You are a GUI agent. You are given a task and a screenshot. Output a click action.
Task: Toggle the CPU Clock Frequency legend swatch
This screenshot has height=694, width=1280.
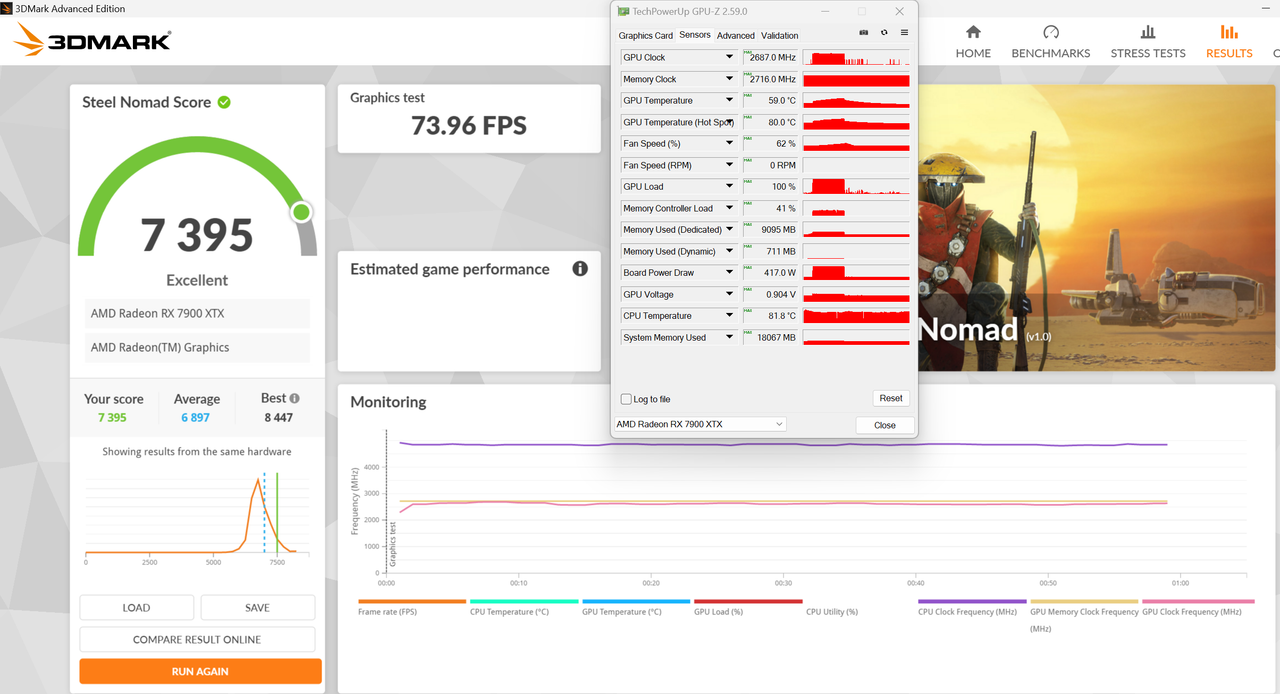[972, 601]
